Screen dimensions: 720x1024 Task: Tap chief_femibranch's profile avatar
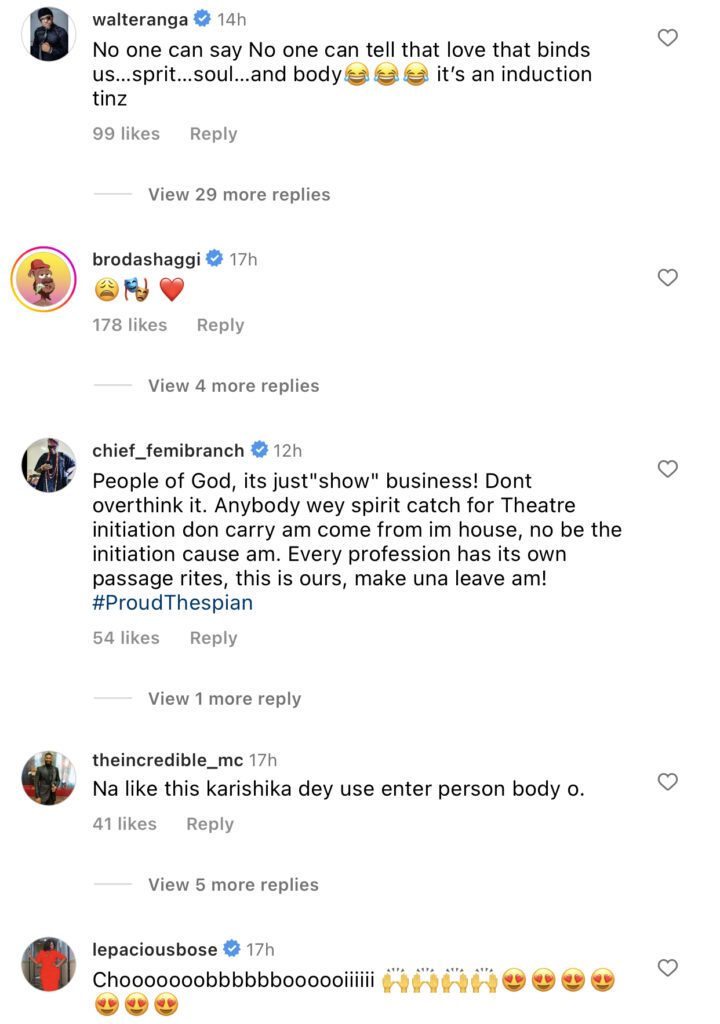tap(48, 465)
